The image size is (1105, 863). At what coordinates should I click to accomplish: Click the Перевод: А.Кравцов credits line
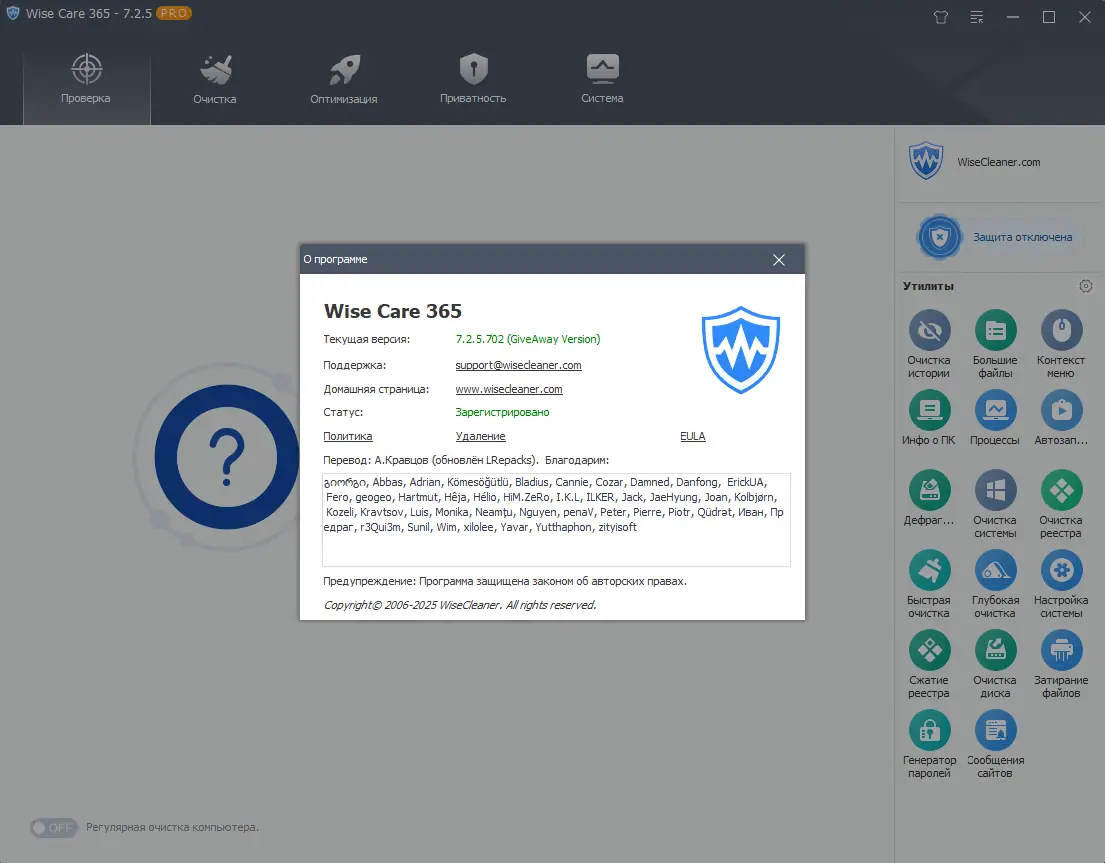[x=466, y=460]
